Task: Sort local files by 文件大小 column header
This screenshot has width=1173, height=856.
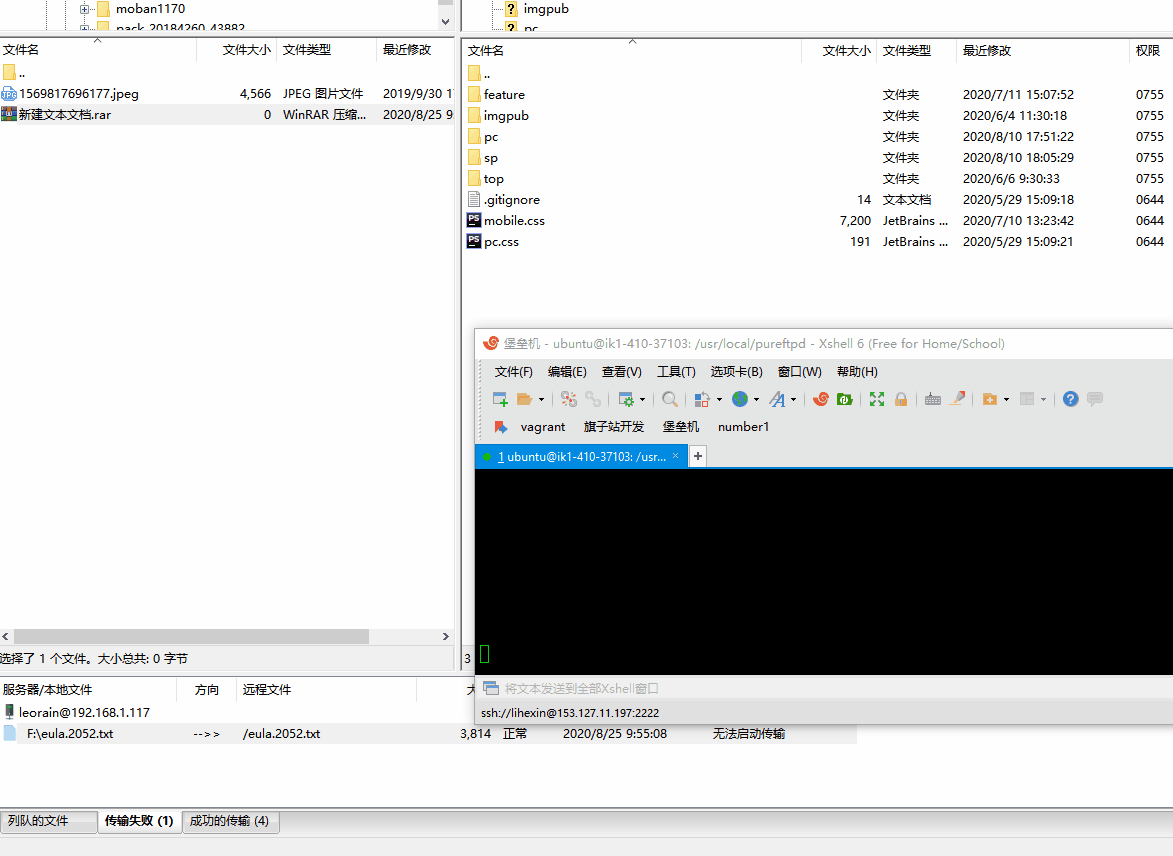Action: (236, 50)
